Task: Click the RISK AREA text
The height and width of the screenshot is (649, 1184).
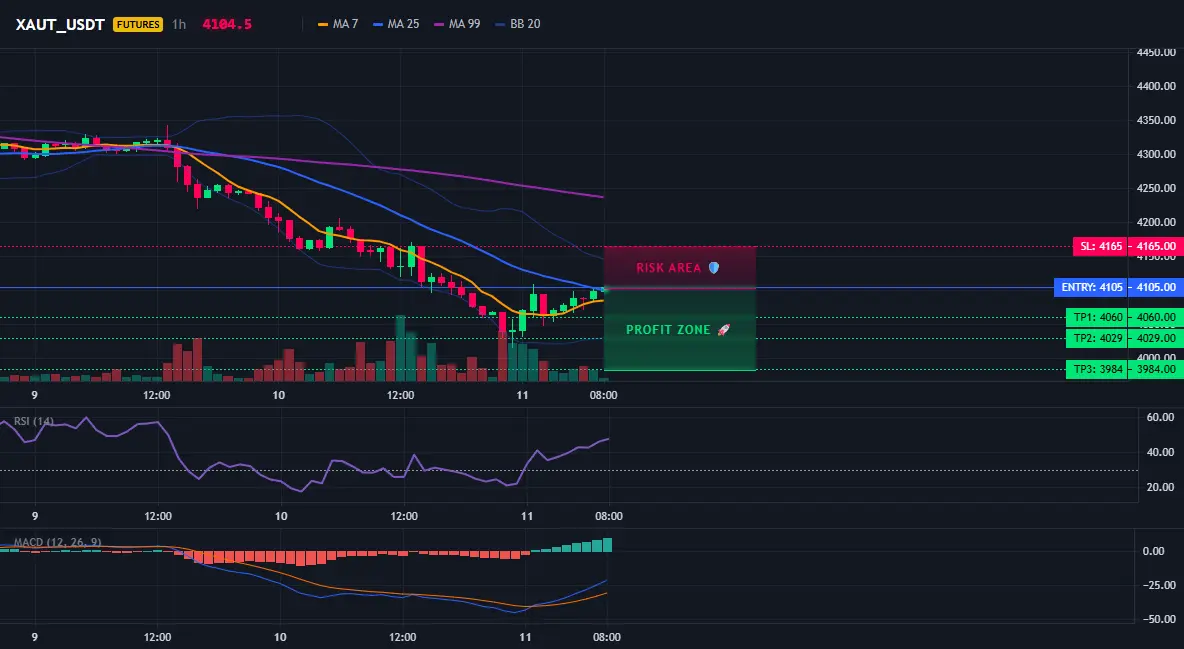Action: point(668,267)
